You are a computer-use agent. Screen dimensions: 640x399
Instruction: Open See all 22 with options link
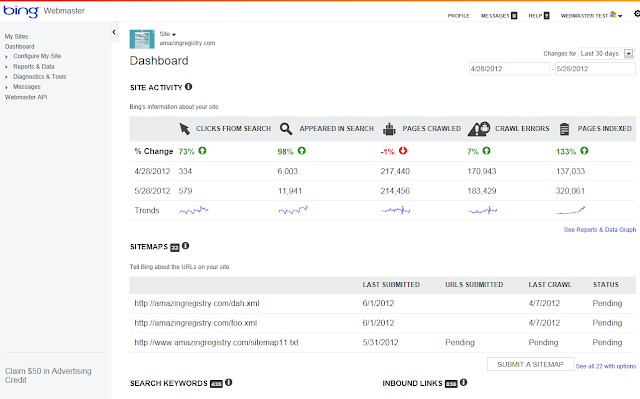pyautogui.click(x=606, y=366)
